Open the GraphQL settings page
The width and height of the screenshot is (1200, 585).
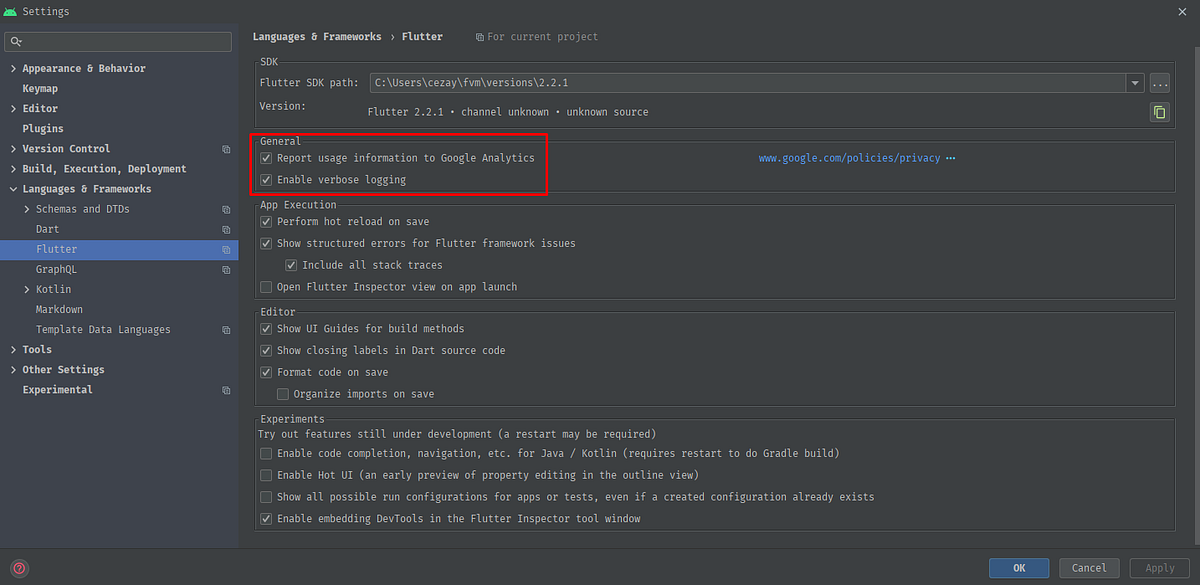tap(58, 269)
